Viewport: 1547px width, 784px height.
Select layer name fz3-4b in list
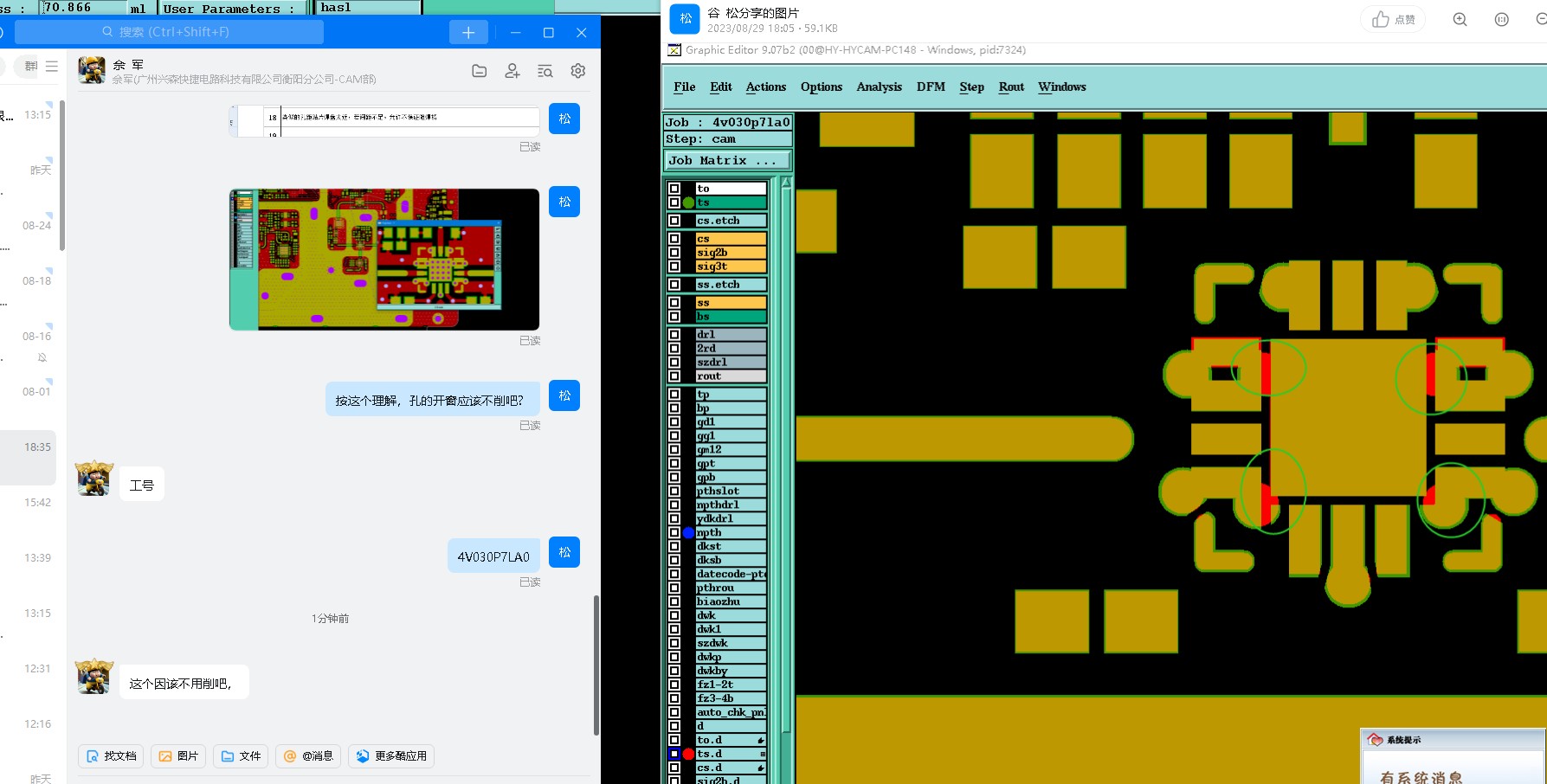click(731, 699)
